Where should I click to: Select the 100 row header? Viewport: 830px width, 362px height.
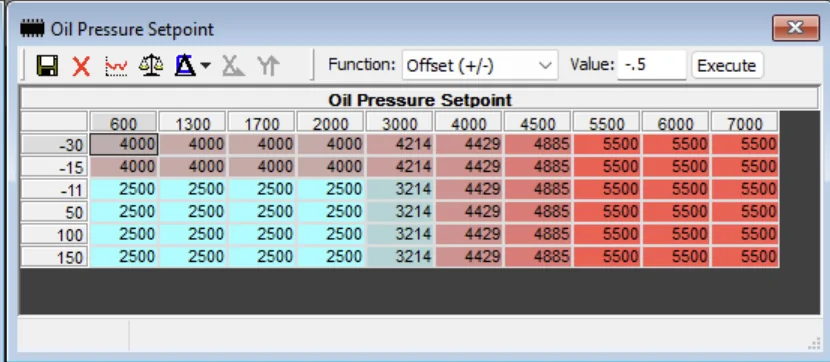[54, 234]
